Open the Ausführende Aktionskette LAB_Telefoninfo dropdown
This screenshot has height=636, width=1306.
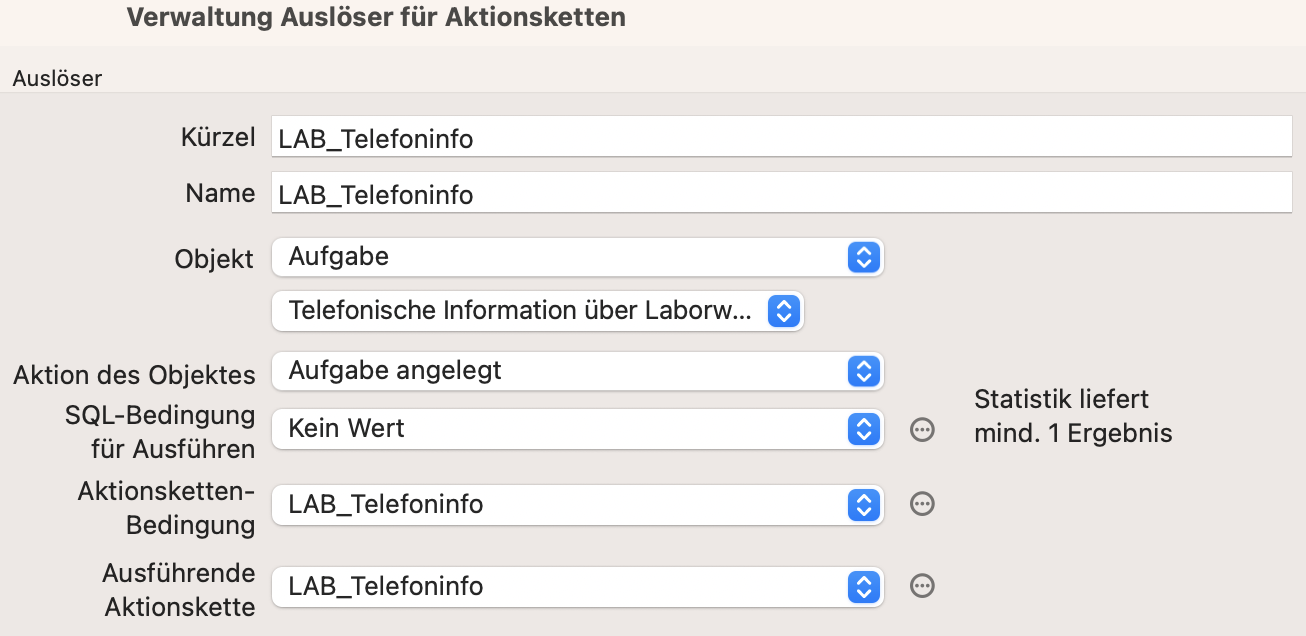point(578,587)
